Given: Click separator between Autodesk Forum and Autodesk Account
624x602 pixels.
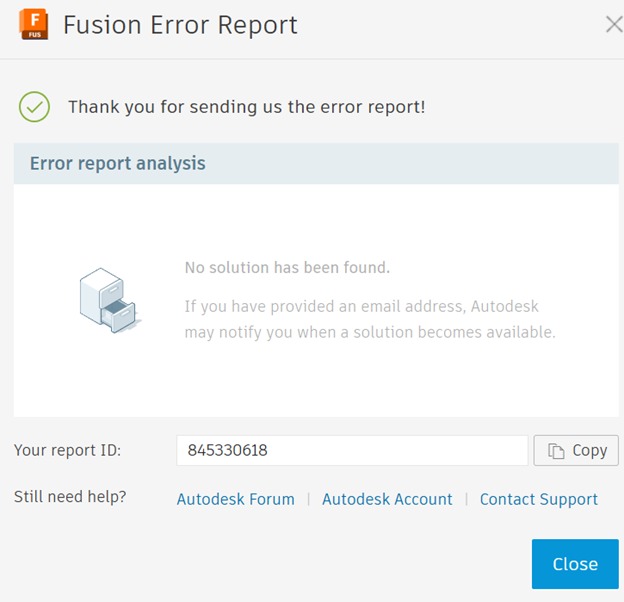Looking at the screenshot, I should point(308,499).
